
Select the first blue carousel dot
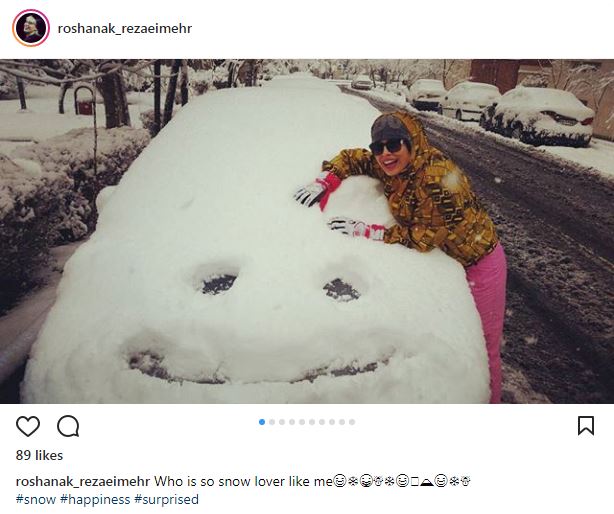click(262, 422)
